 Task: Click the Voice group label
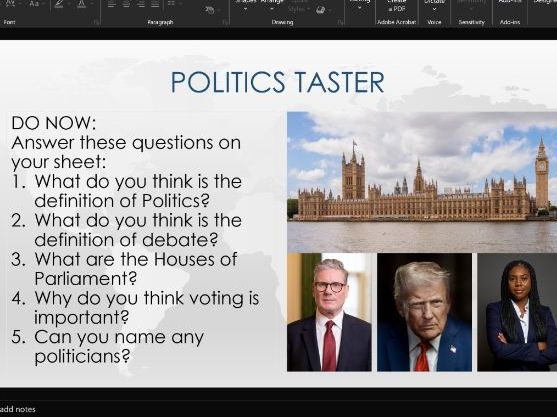434,22
